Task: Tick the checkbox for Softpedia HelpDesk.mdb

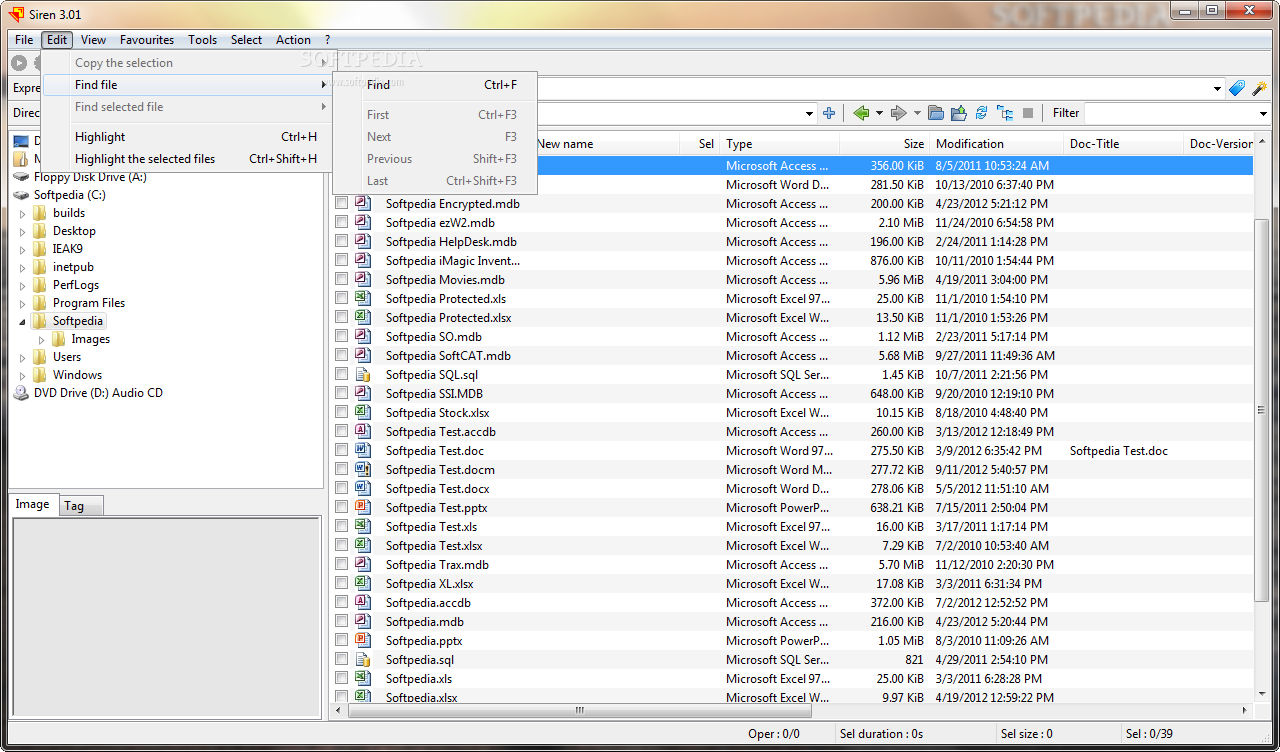Action: (x=342, y=242)
